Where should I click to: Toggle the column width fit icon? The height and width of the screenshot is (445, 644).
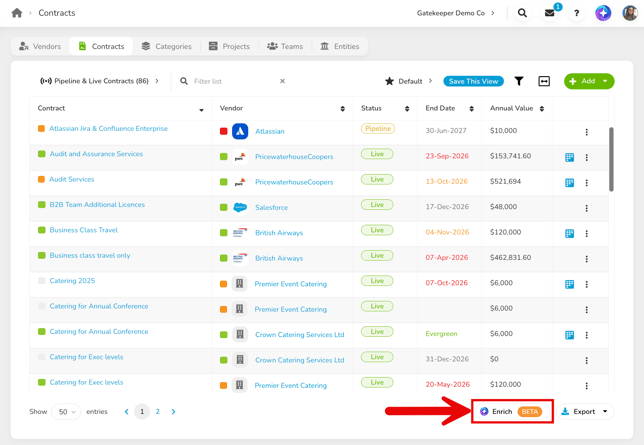pyautogui.click(x=544, y=81)
